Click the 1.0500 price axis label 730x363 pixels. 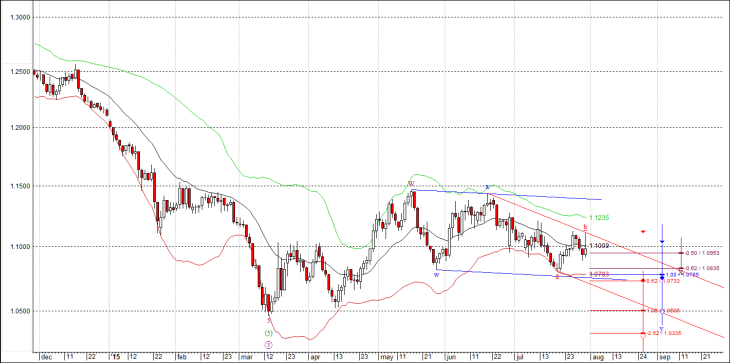(x=20, y=311)
